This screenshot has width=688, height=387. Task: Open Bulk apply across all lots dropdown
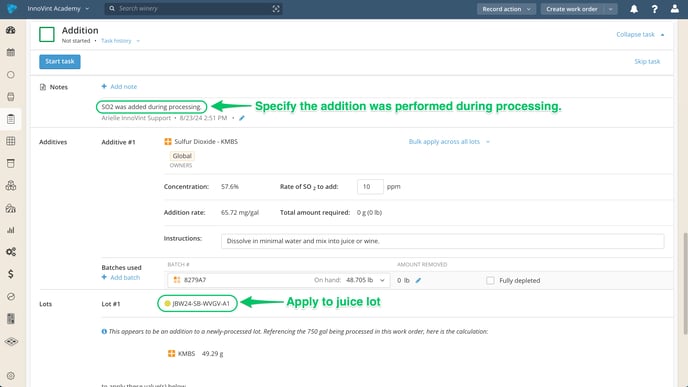pyautogui.click(x=449, y=142)
